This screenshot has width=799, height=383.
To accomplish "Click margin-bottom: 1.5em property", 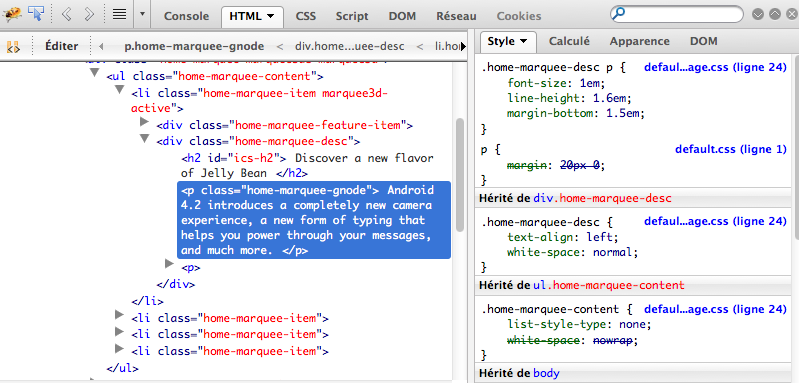I will [576, 114].
